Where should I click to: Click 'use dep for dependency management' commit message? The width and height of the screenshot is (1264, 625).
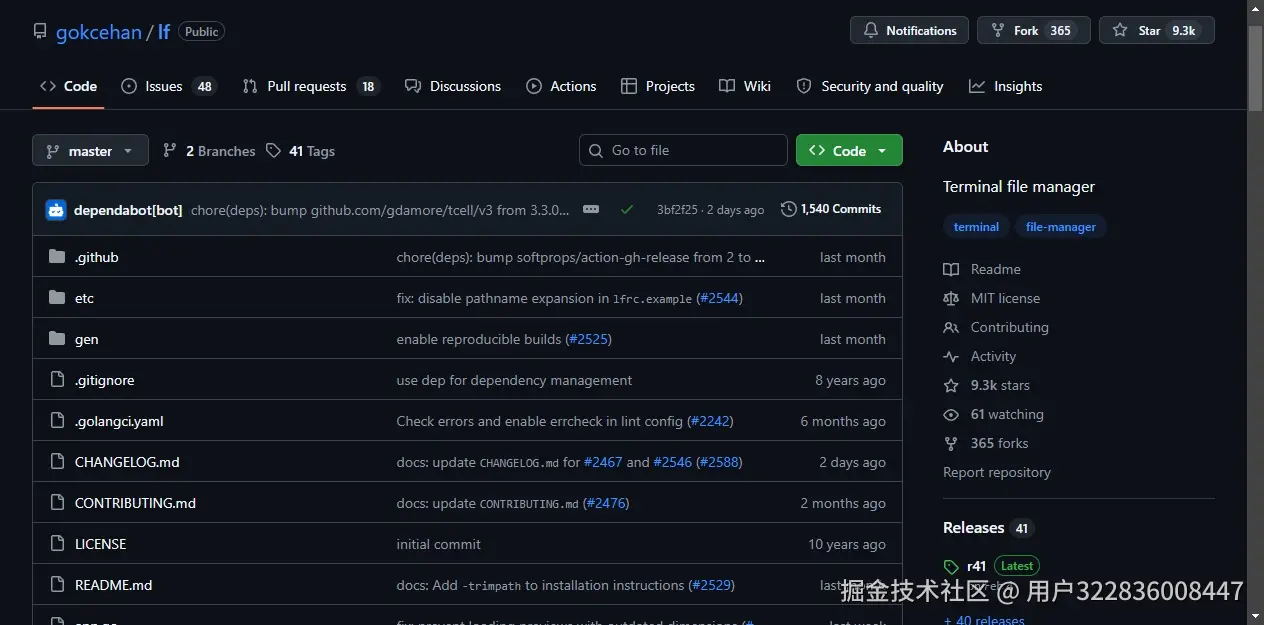[x=514, y=380]
